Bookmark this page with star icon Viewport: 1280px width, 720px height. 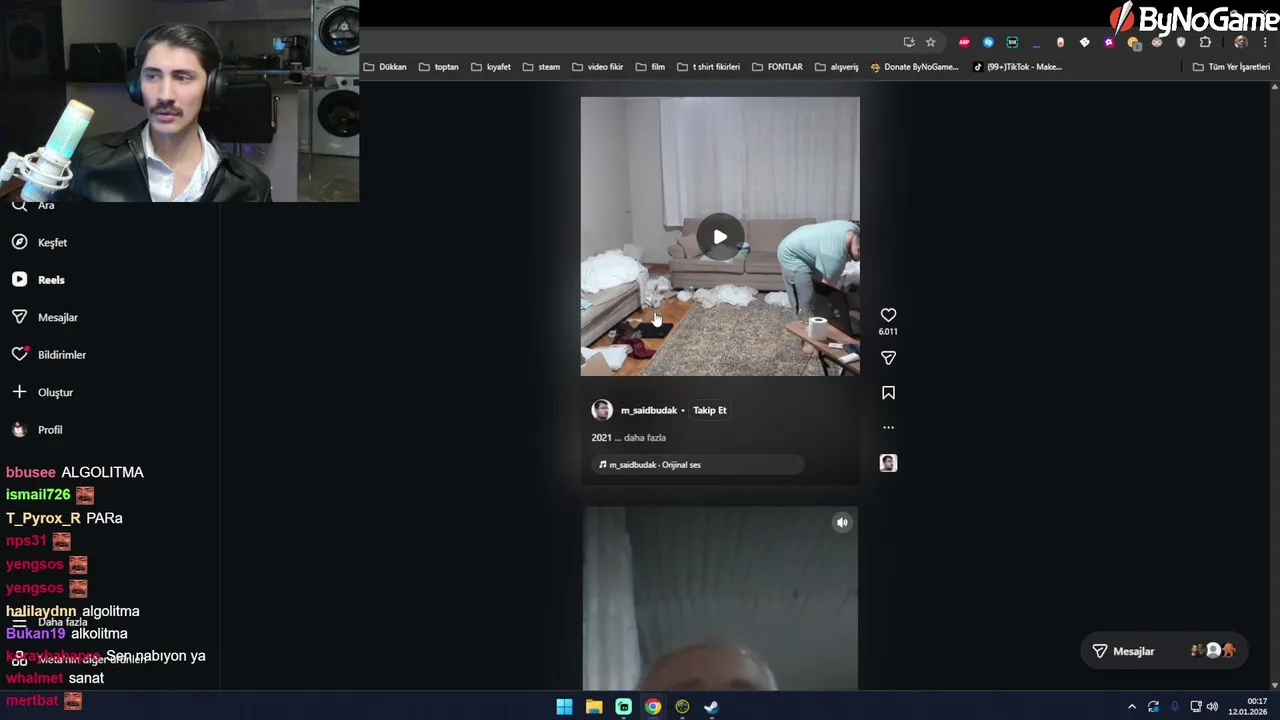coord(931,42)
